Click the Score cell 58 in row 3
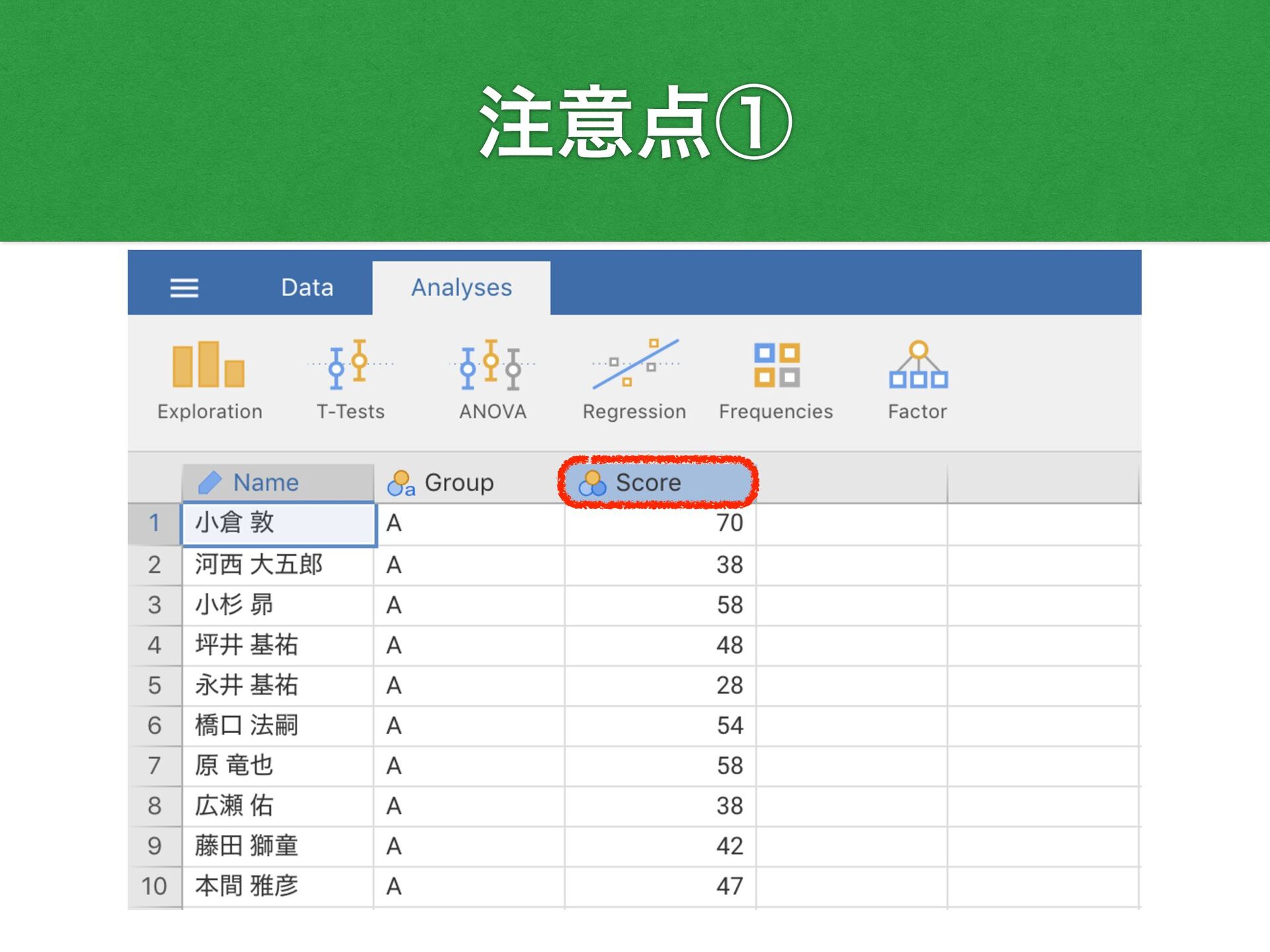The width and height of the screenshot is (1270, 952). coord(660,606)
